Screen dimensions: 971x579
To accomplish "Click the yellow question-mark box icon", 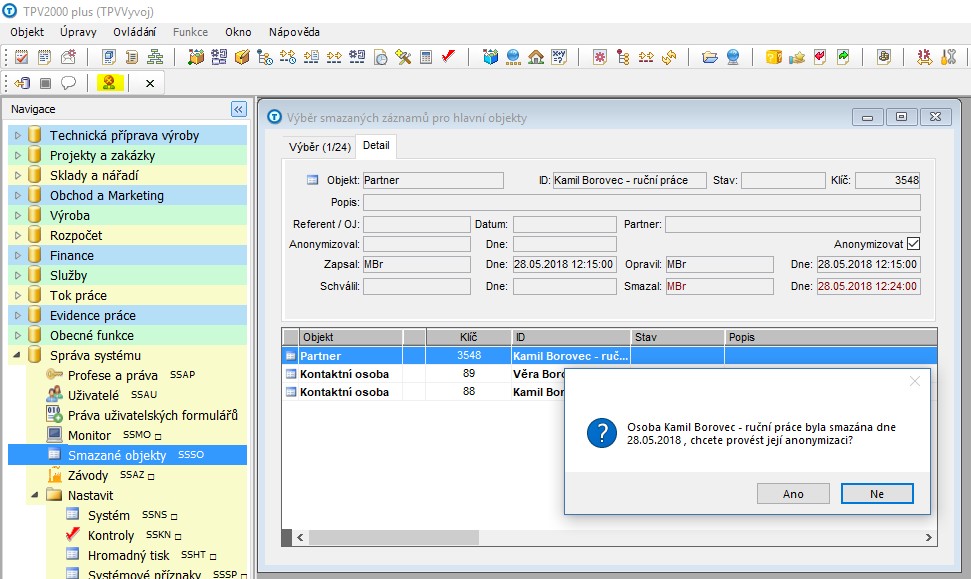I will pyautogui.click(x=773, y=58).
